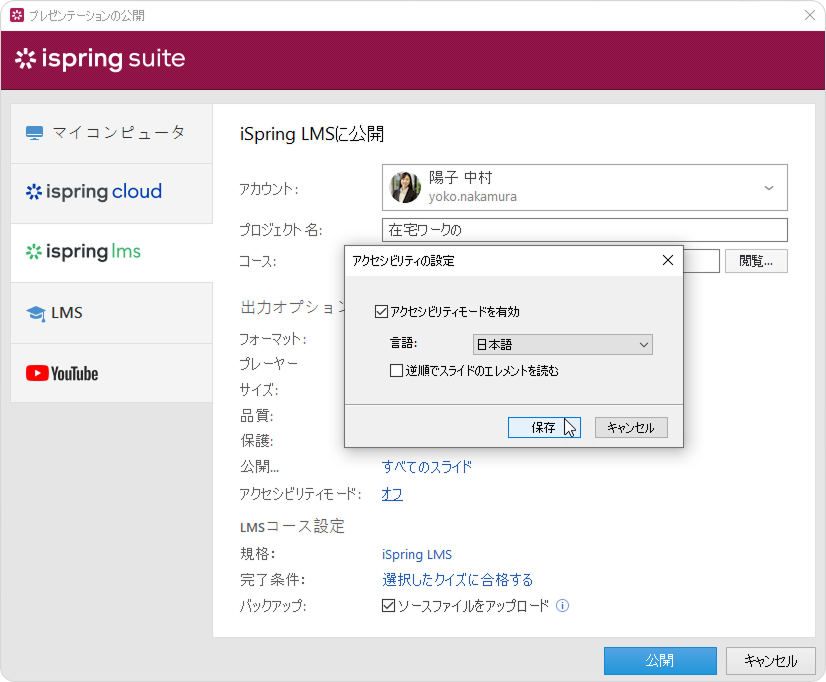This screenshot has width=826, height=682.
Task: Click the blue 公開 button
Action: 660,661
